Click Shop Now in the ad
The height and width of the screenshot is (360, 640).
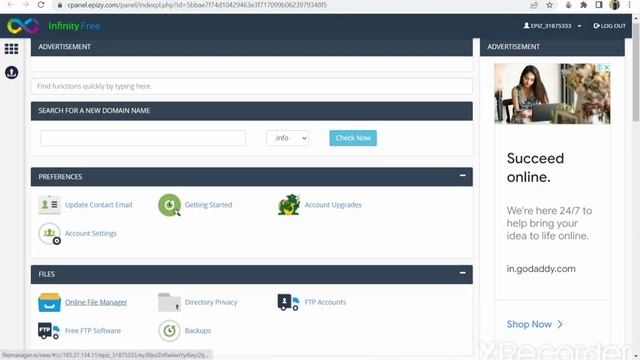click(x=535, y=324)
